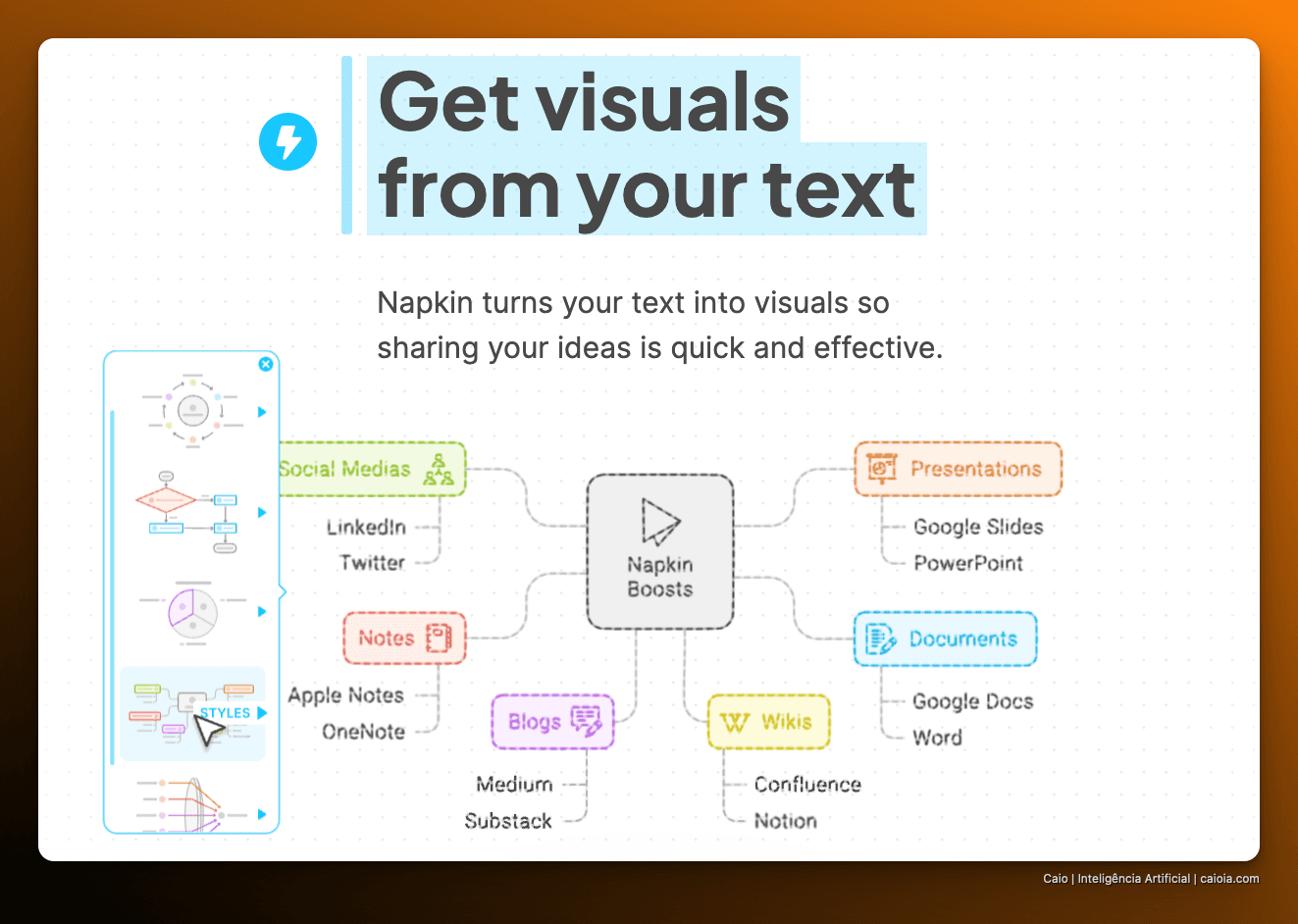Click the Get visuals from your text heading
1298x924 pixels.
[648, 145]
